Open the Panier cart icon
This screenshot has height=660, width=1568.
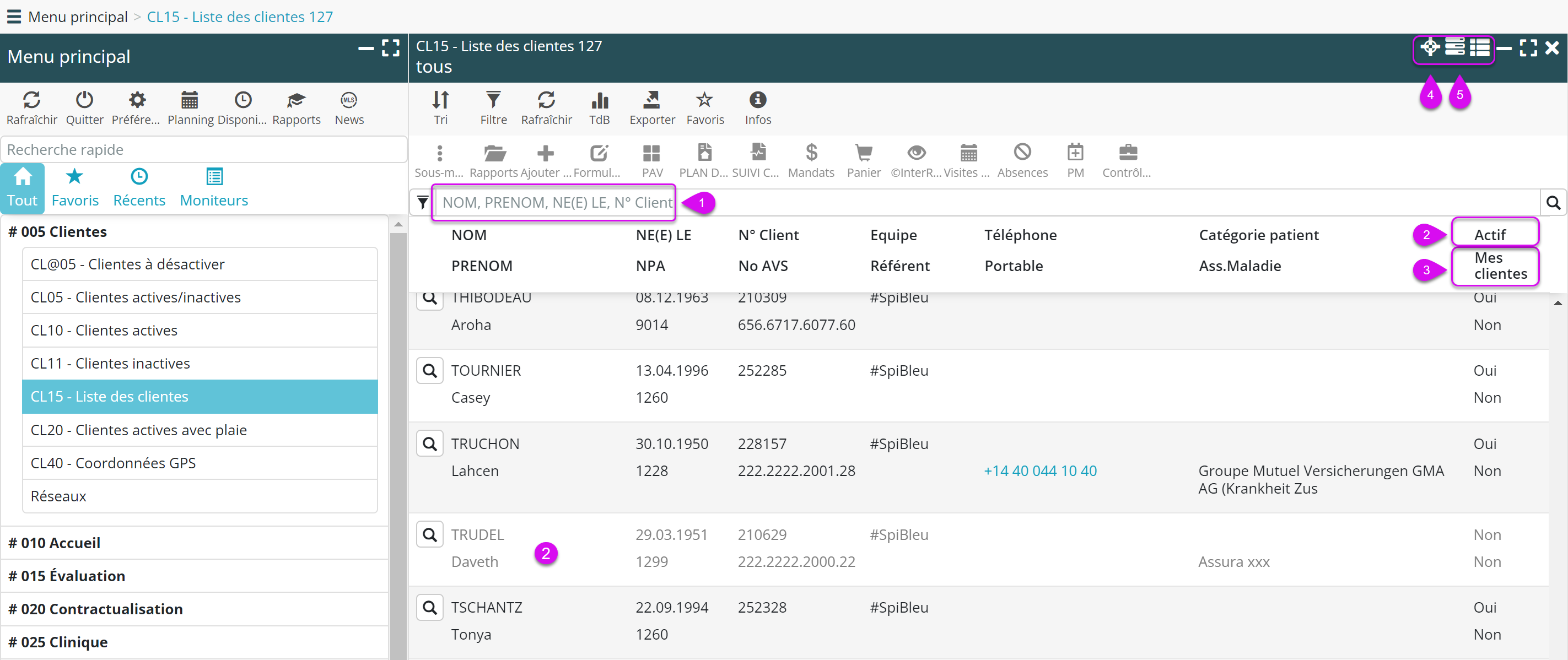[x=863, y=153]
